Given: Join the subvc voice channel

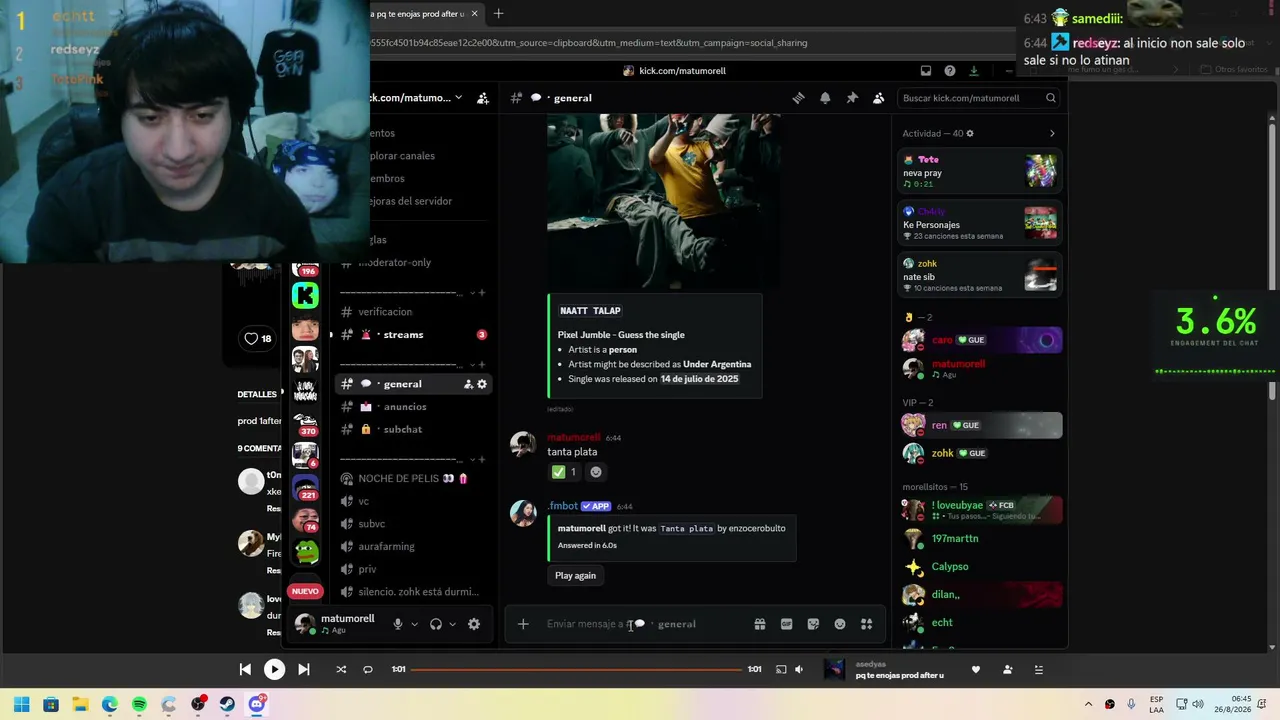Looking at the screenshot, I should pos(413,524).
